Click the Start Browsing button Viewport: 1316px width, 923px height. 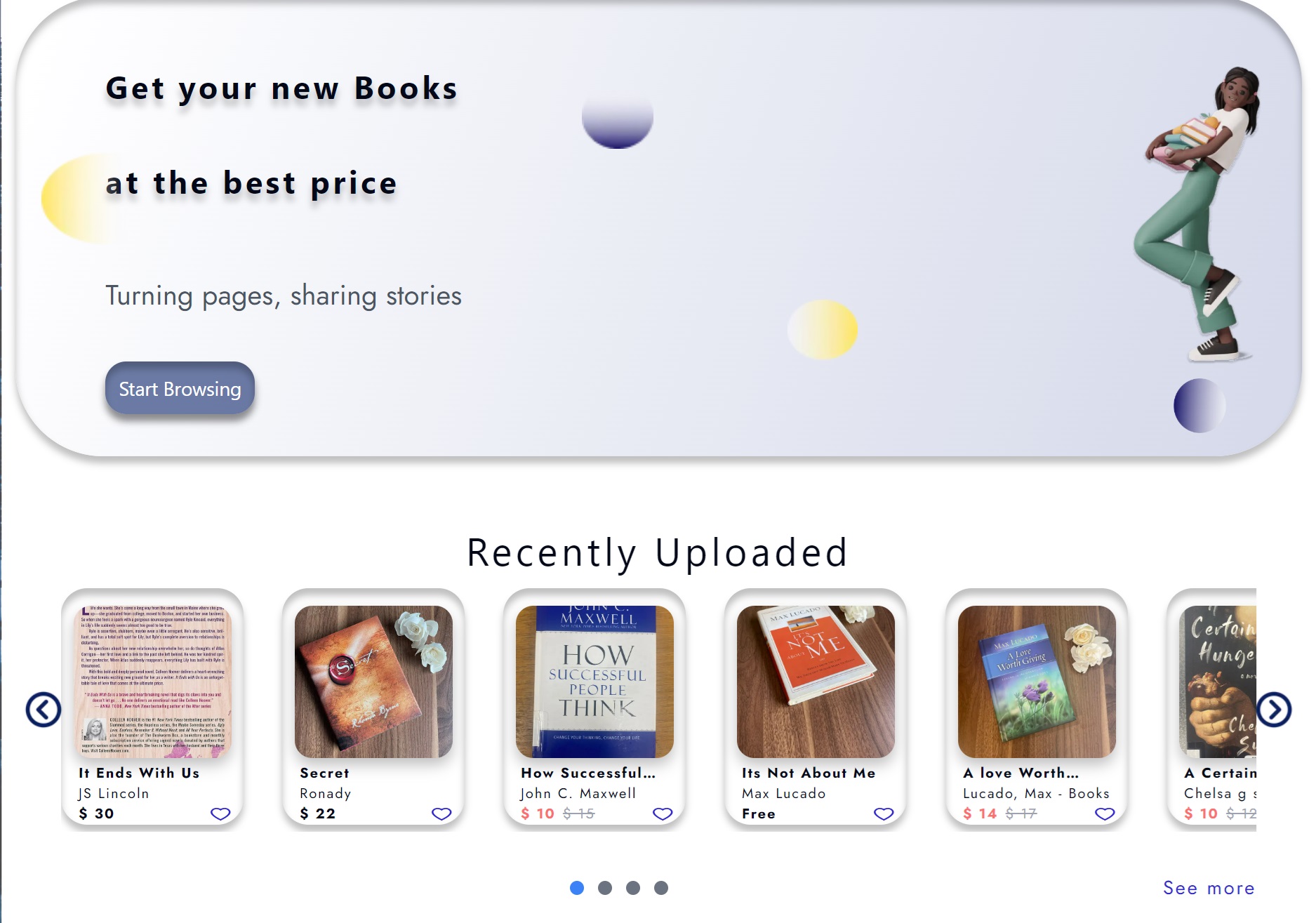click(180, 388)
